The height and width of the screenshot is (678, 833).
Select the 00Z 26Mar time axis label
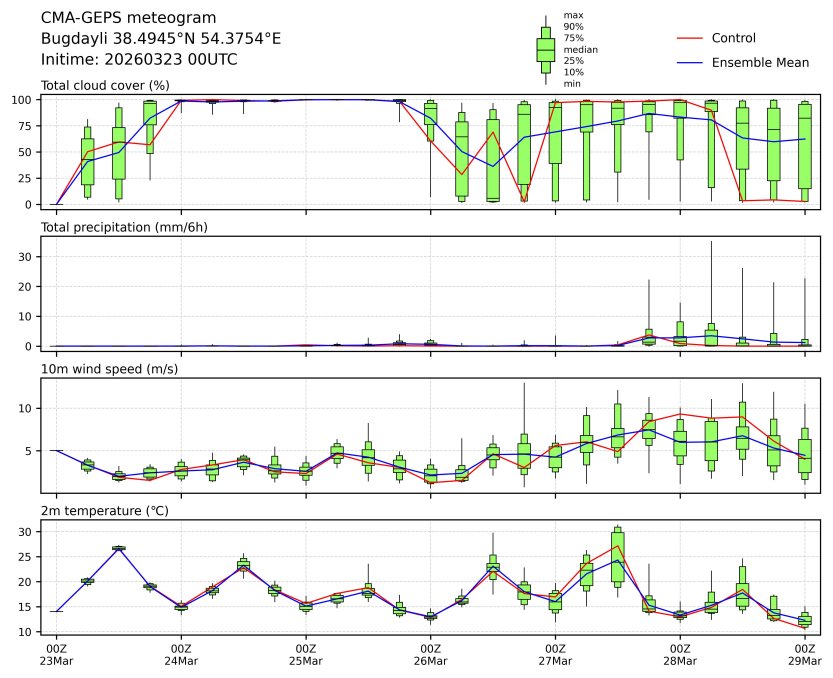pos(431,655)
